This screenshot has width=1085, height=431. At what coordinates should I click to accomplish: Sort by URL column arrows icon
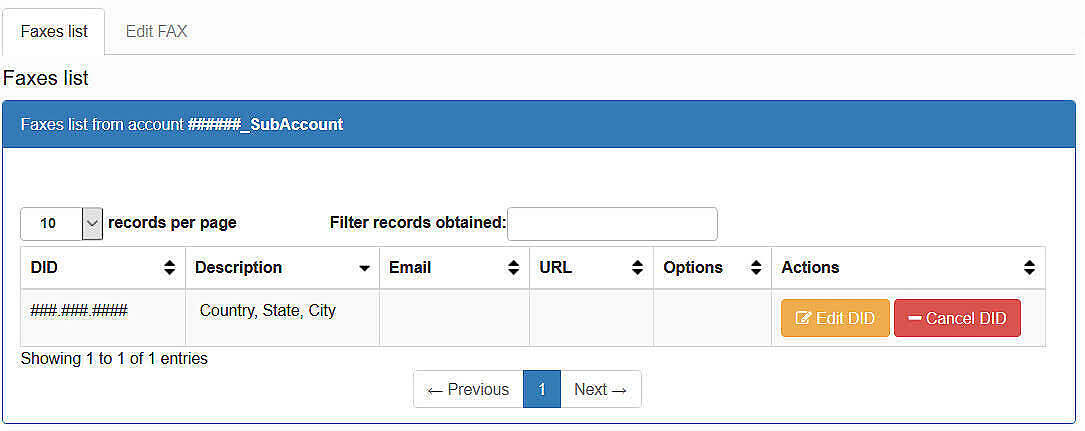(x=637, y=268)
